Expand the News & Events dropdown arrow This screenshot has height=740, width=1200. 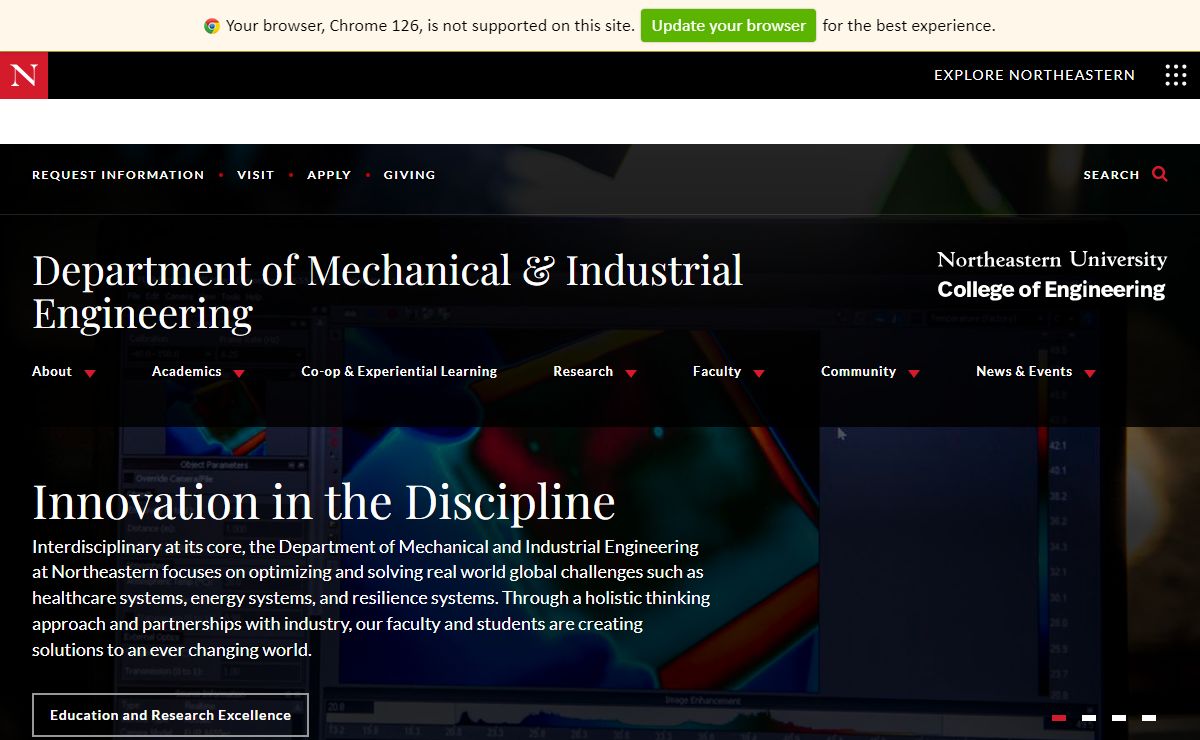pos(1090,373)
